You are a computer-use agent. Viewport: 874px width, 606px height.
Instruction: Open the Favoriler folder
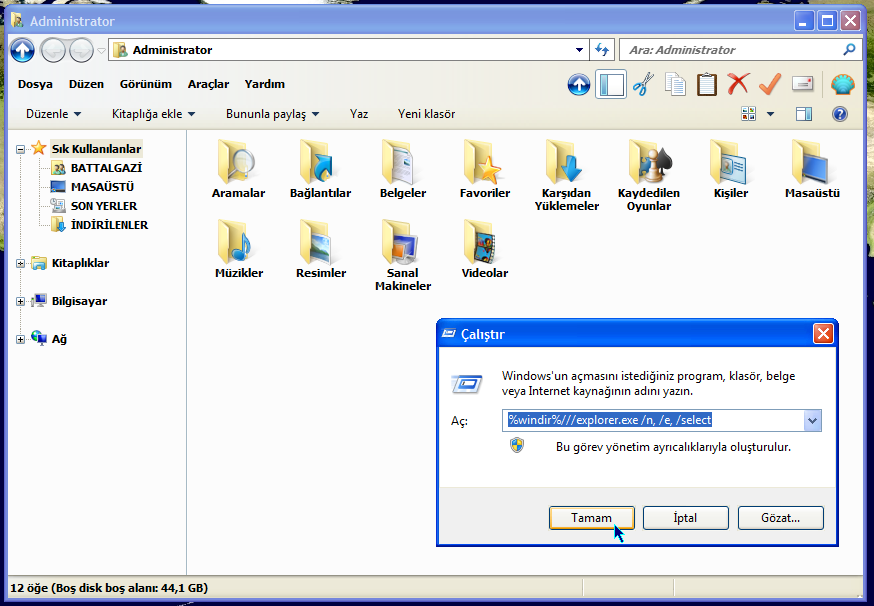point(484,169)
